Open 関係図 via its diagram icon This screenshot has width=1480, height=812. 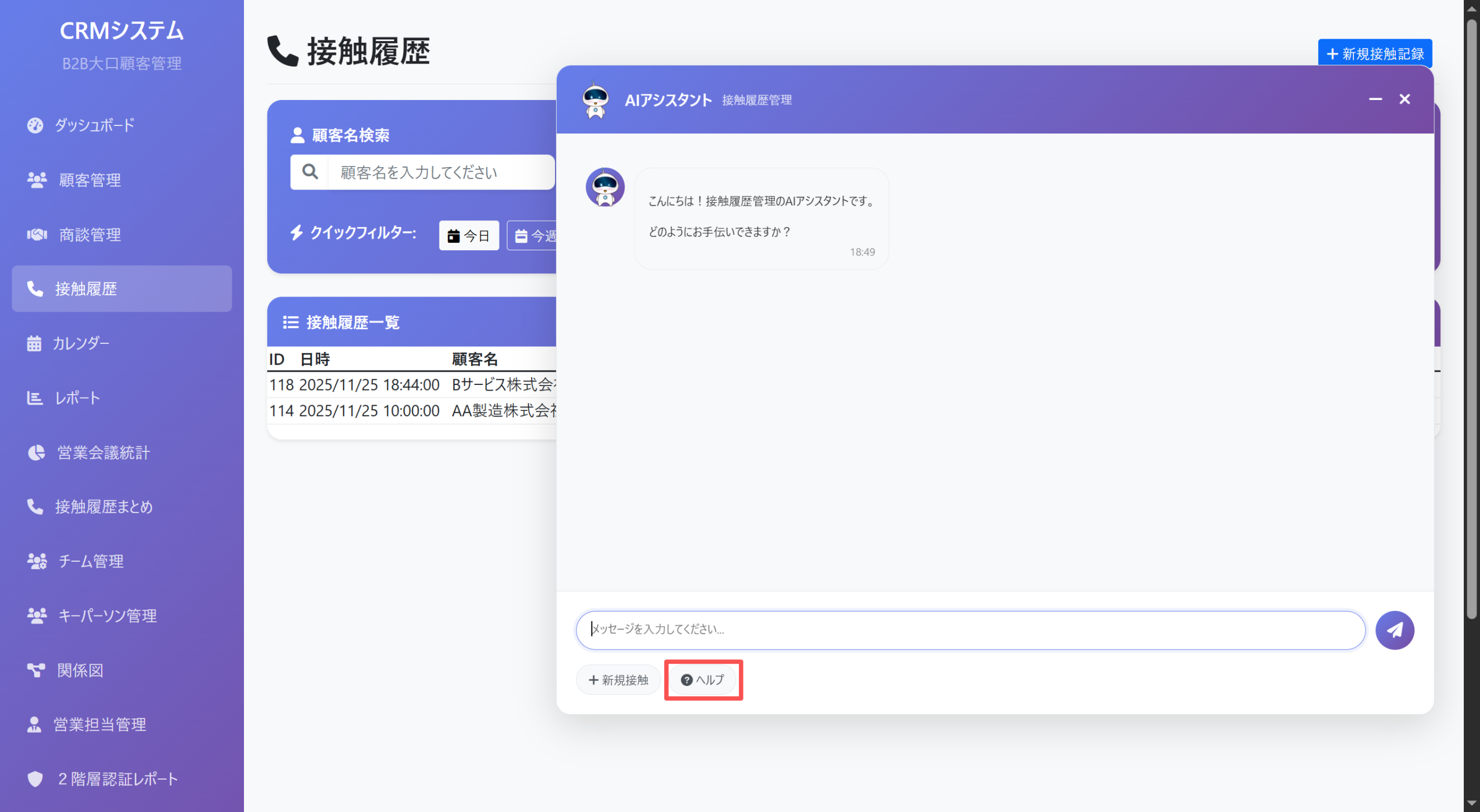tap(36, 670)
